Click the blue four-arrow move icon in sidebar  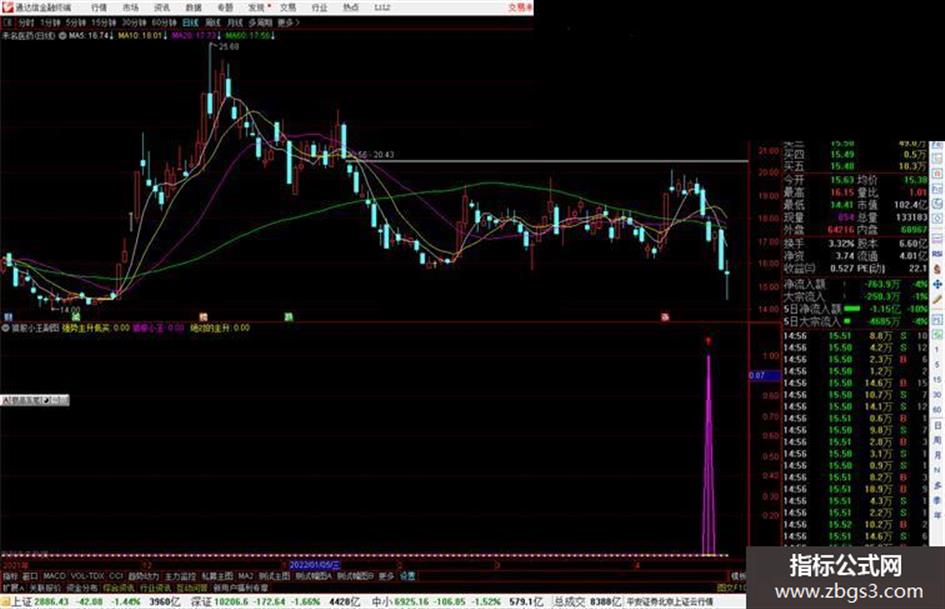(x=937, y=284)
